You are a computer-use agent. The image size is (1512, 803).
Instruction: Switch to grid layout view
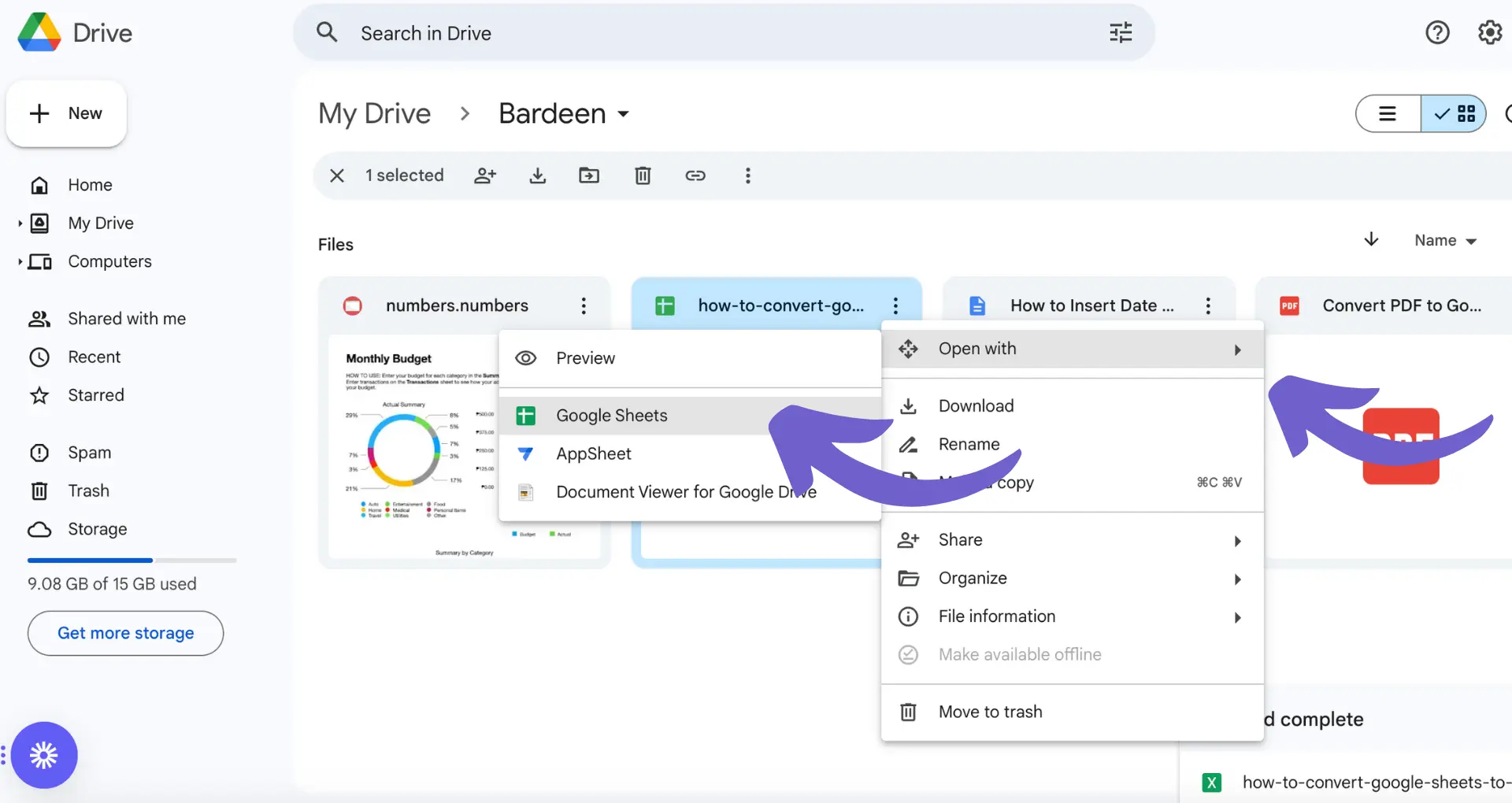(1454, 114)
